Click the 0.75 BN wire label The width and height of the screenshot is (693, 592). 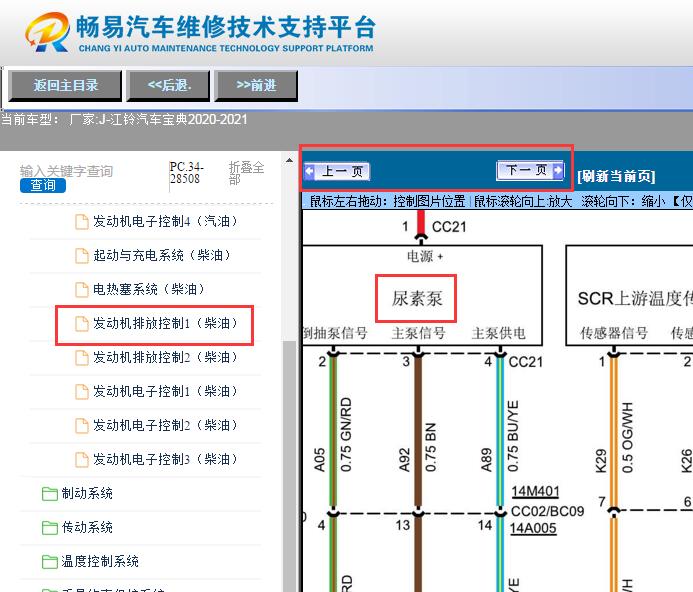pyautogui.click(x=430, y=447)
